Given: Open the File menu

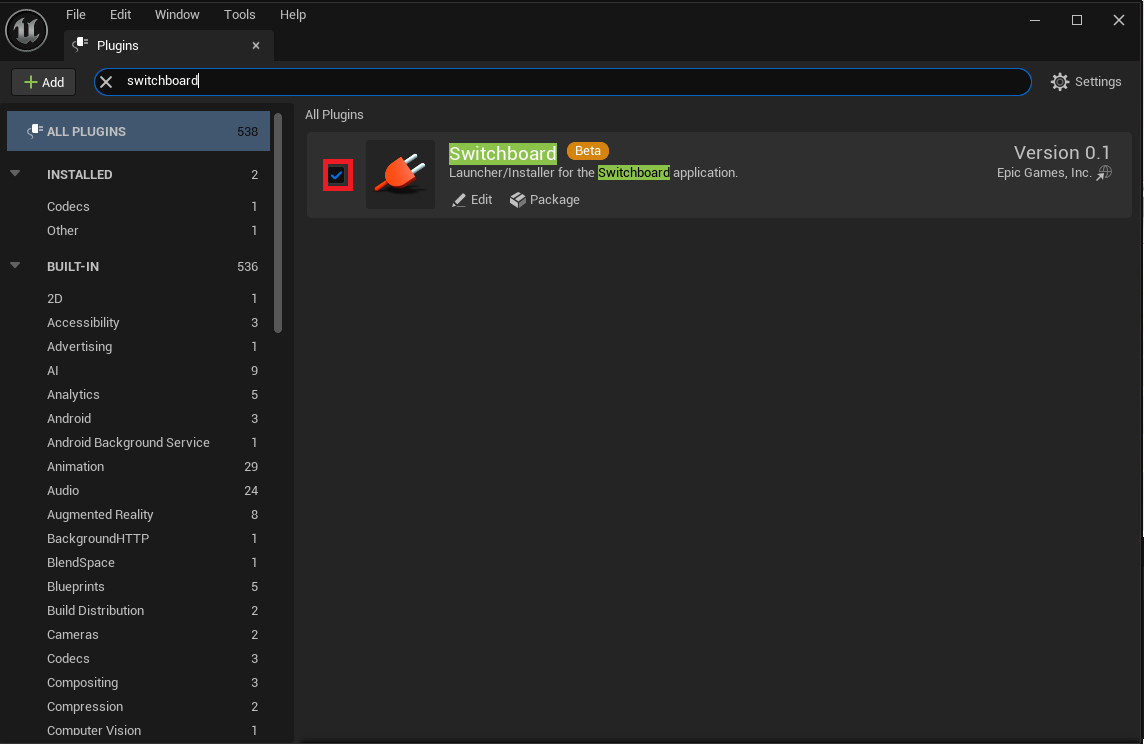Looking at the screenshot, I should coord(75,15).
